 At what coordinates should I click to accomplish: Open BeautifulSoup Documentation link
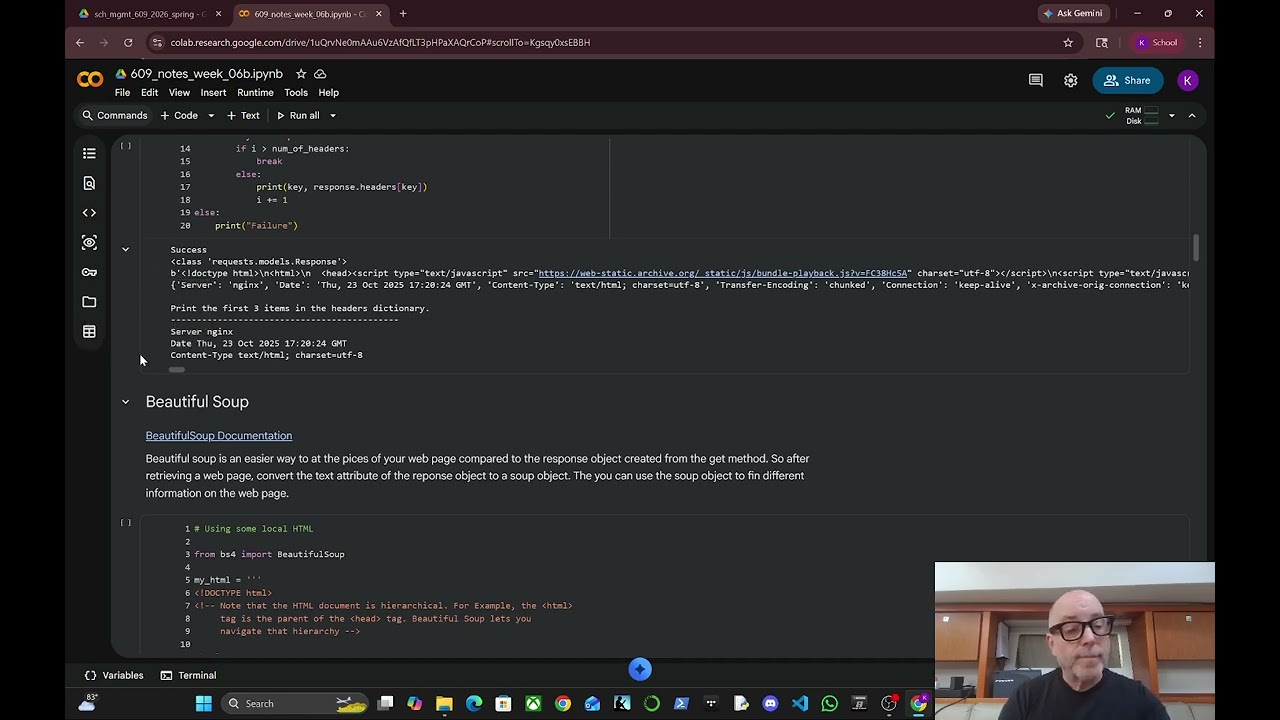[219, 435]
